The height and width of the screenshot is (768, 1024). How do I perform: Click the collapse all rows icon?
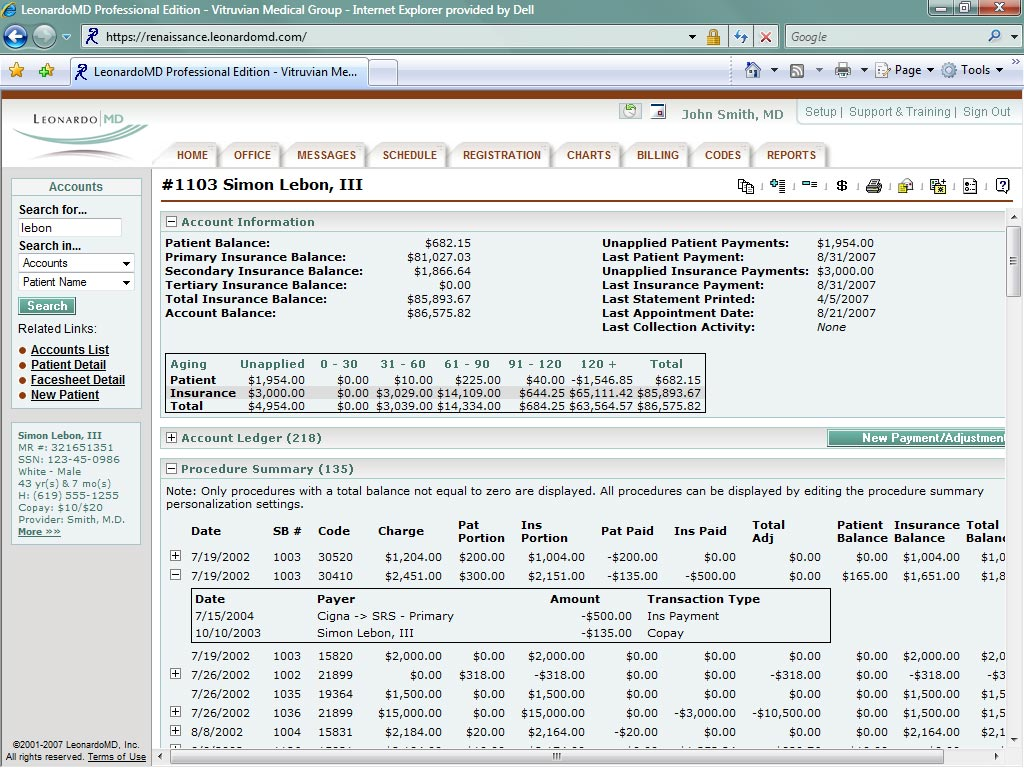(810, 186)
